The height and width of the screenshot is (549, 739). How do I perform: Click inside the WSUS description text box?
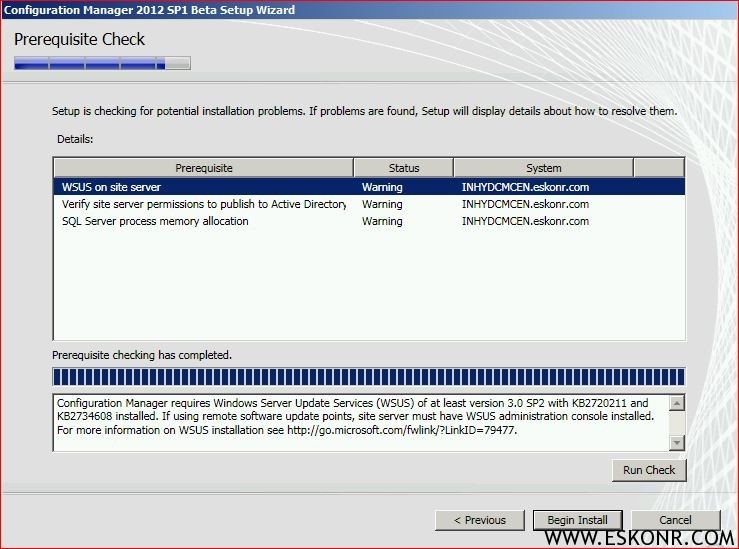pos(361,423)
